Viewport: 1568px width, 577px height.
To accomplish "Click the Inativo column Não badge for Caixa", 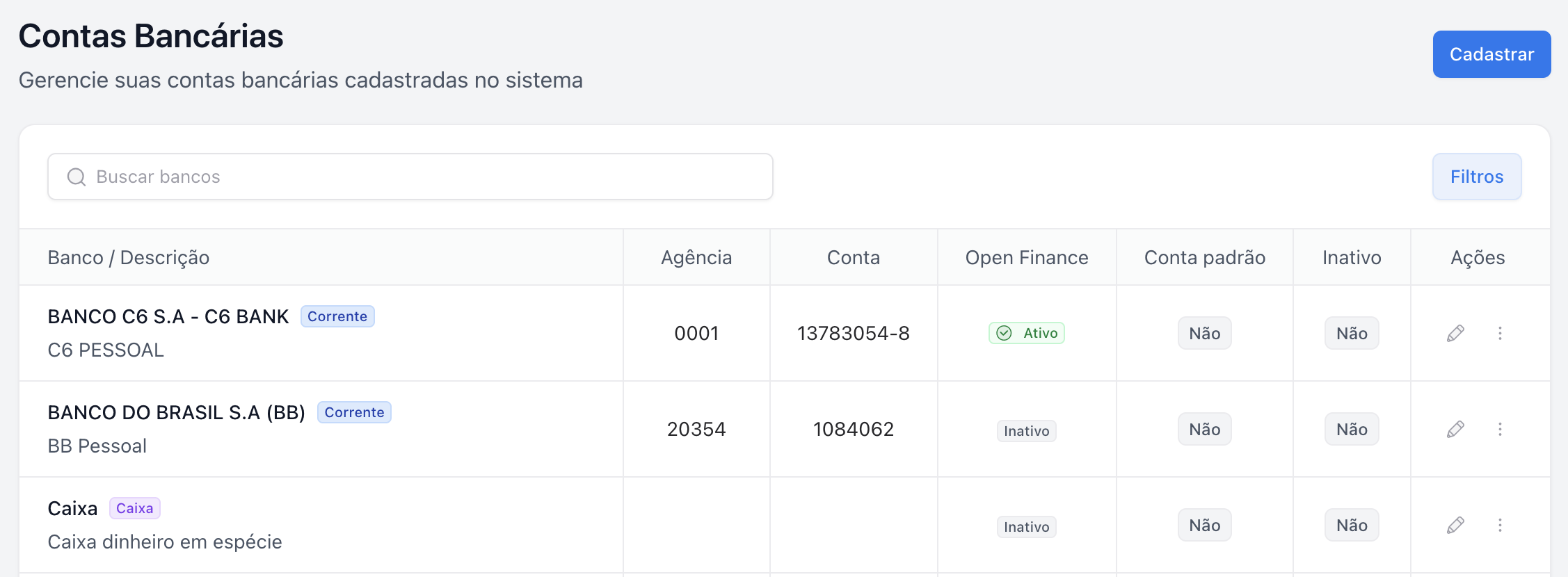I will click(x=1351, y=526).
